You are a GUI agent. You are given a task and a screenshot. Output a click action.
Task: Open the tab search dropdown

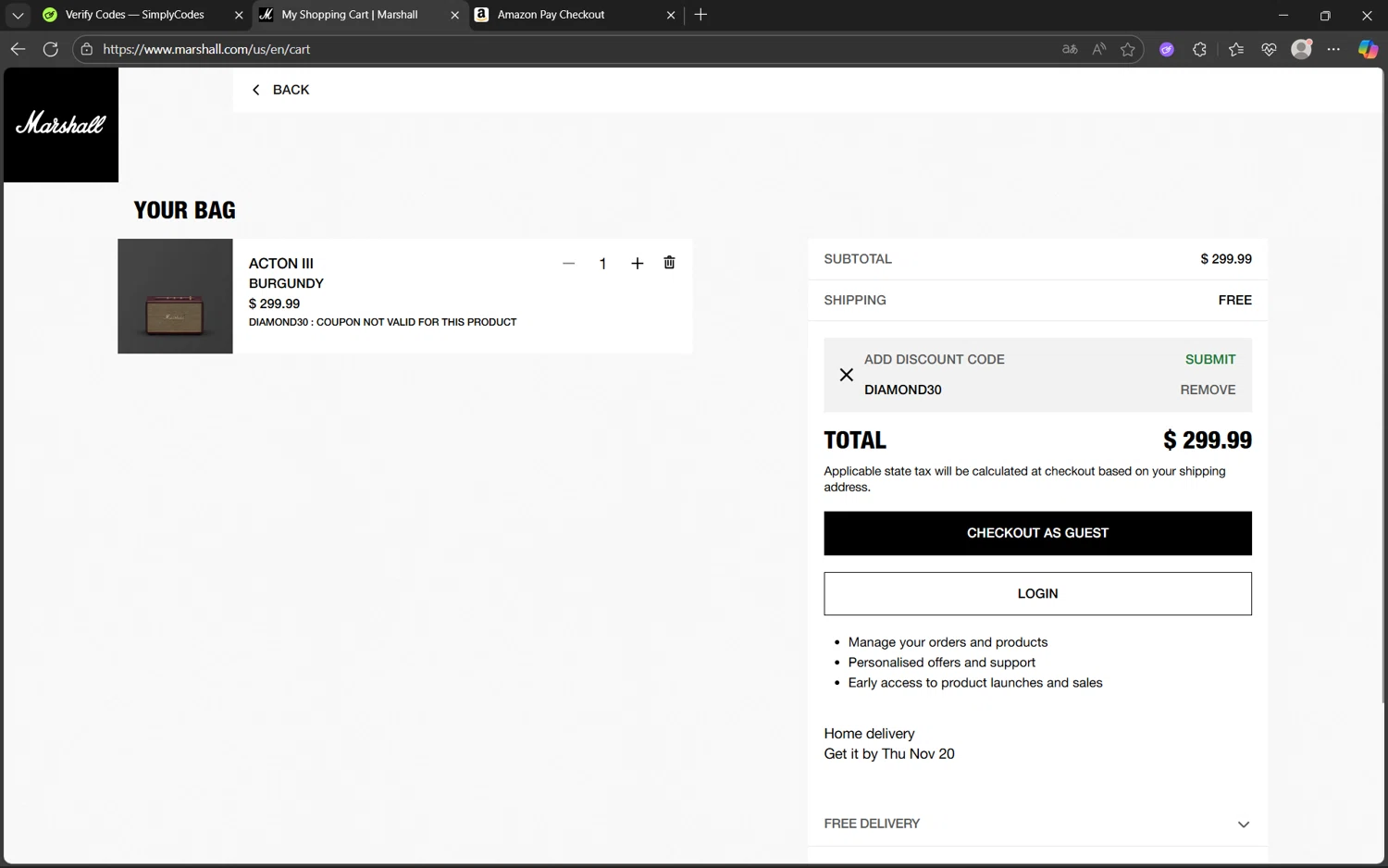coord(18,15)
